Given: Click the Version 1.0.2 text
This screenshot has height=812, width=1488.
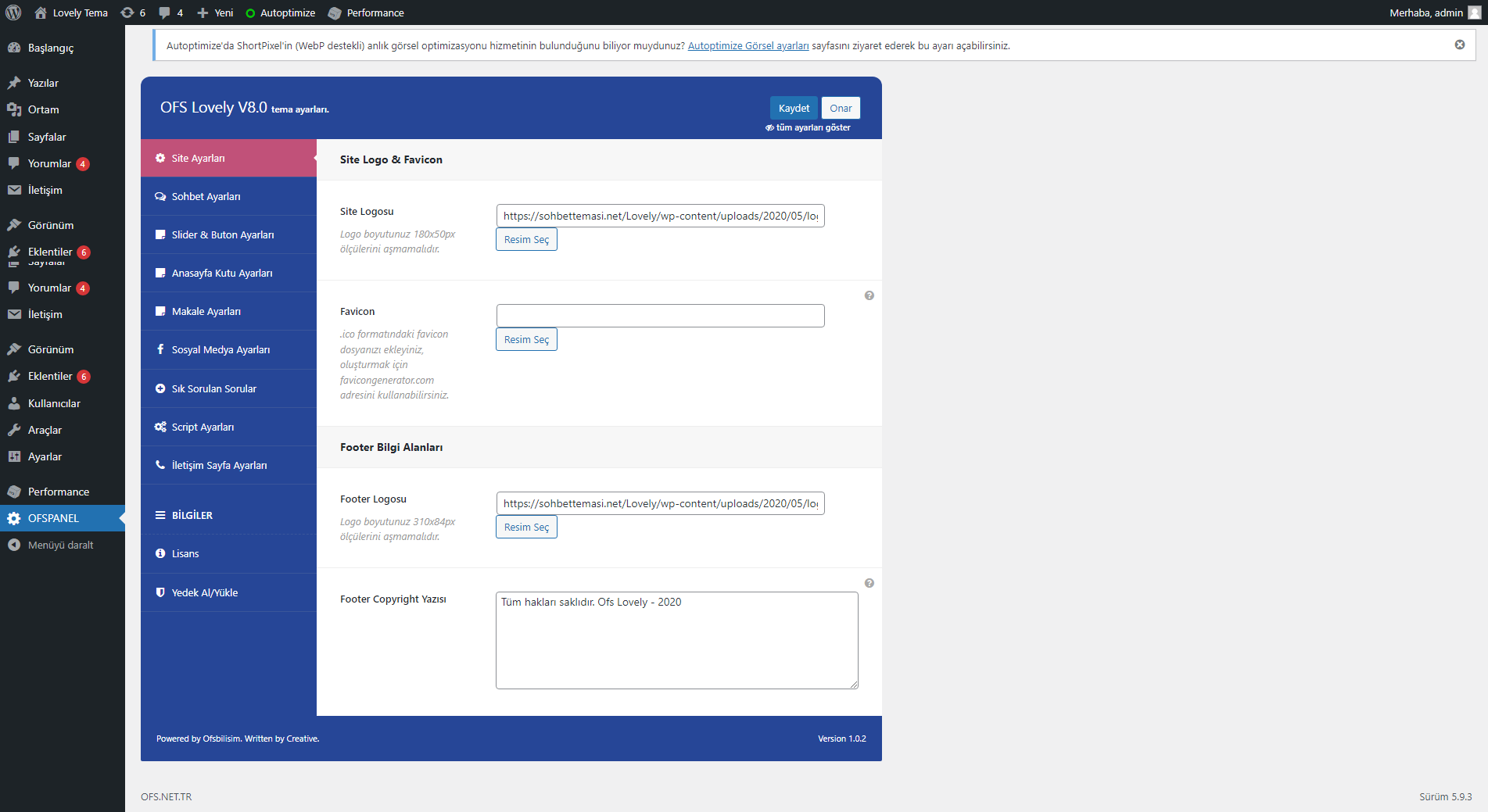Looking at the screenshot, I should [842, 739].
